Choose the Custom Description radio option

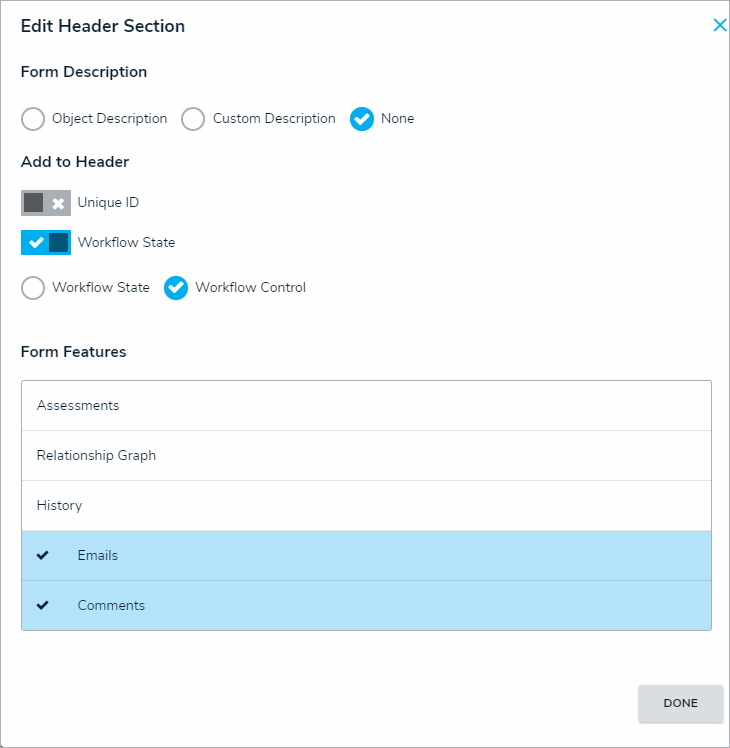pyautogui.click(x=193, y=119)
